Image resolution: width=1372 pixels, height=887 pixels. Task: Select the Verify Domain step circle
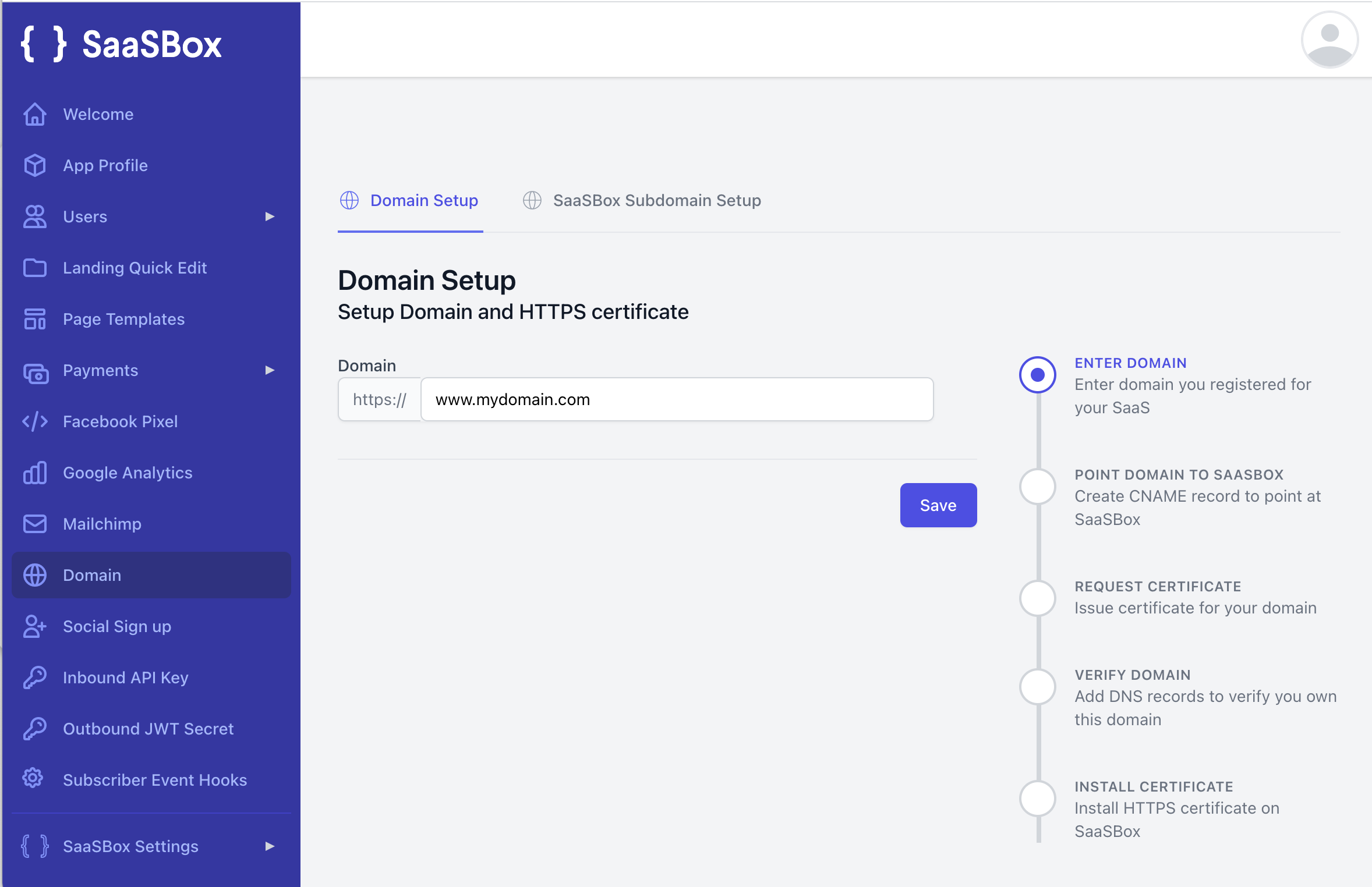(1038, 687)
